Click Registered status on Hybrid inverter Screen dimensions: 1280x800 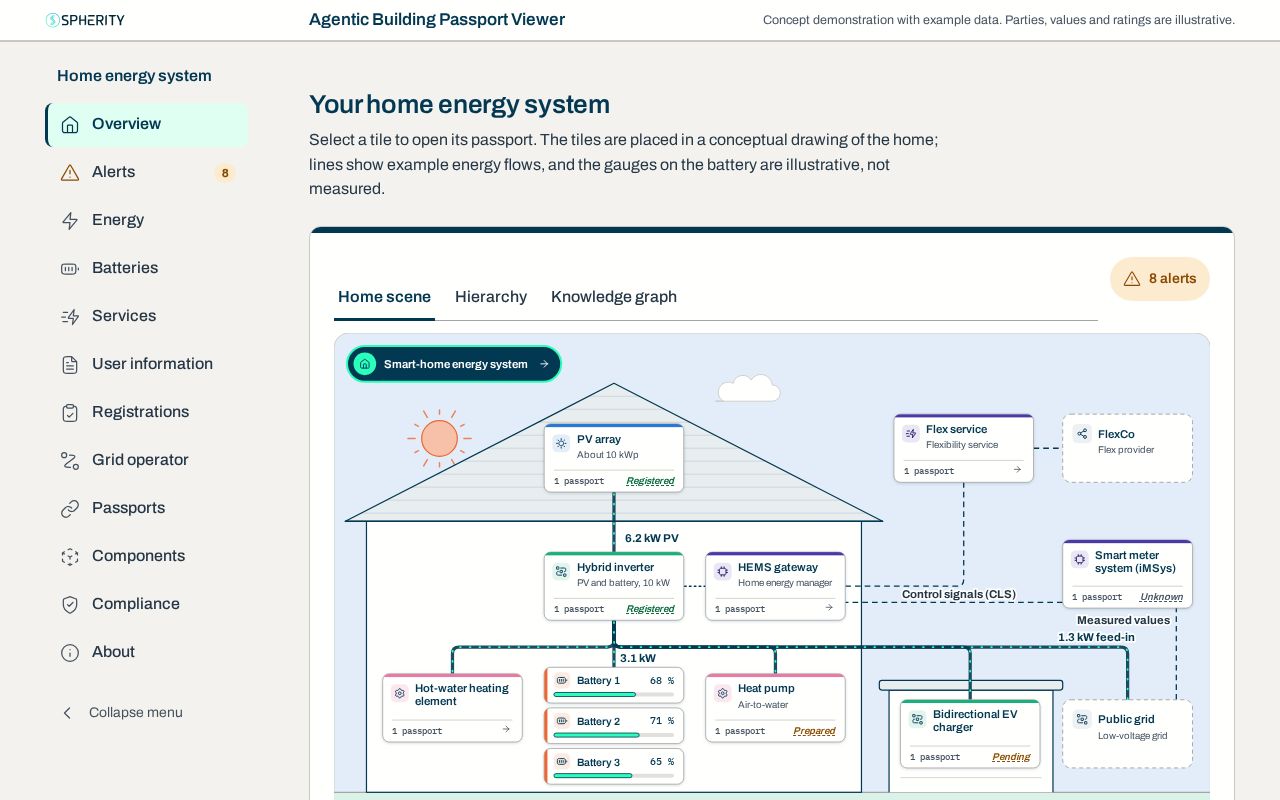[x=650, y=609]
